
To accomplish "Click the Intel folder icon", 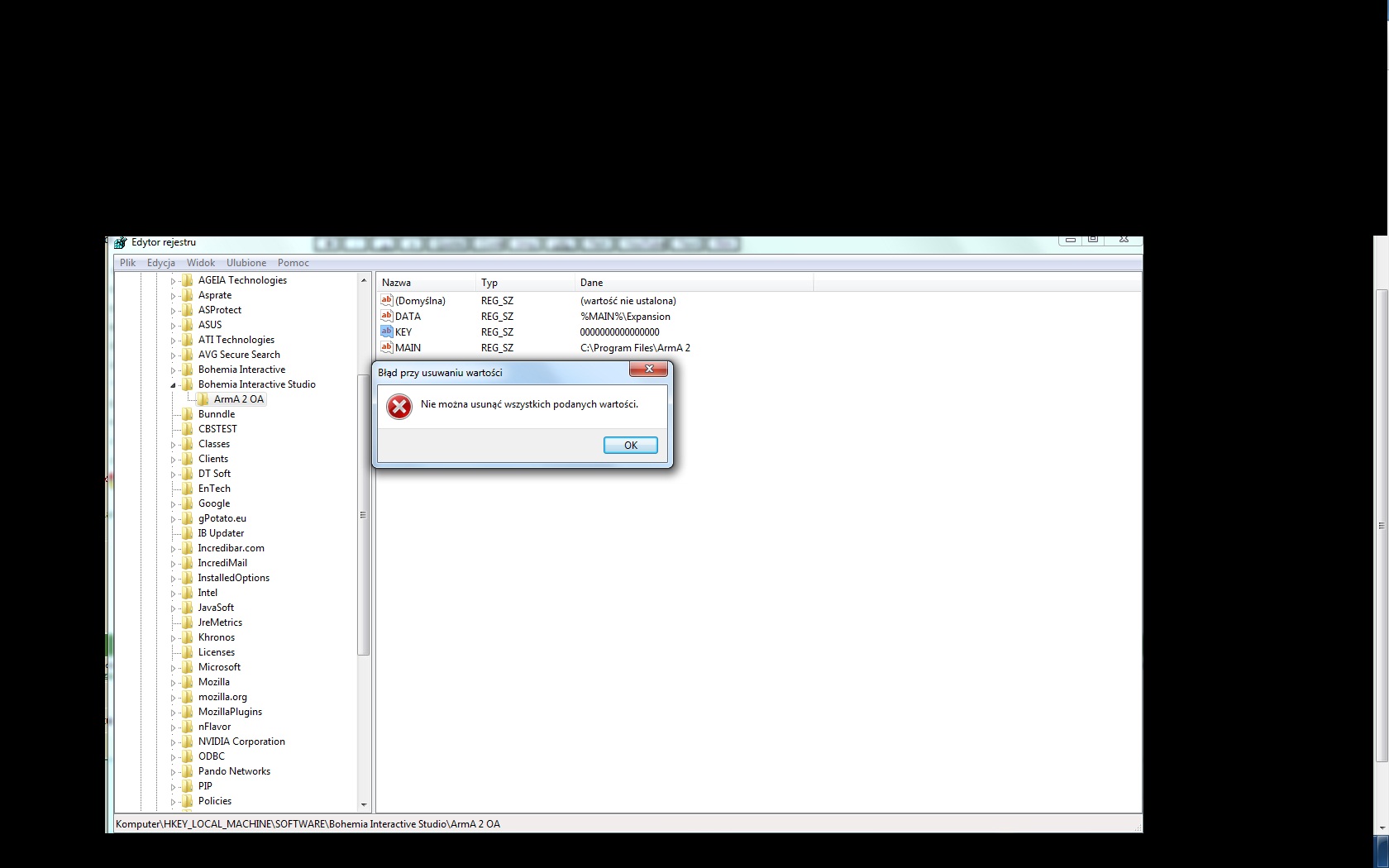I will click(x=188, y=593).
